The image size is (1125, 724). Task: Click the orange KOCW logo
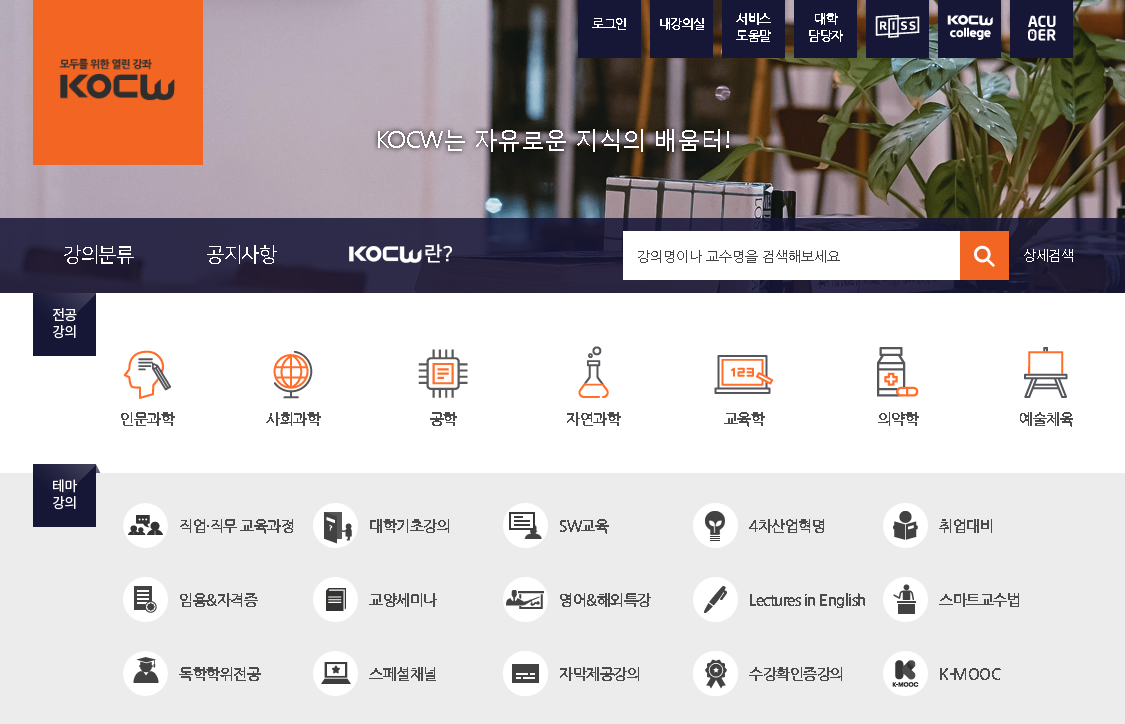coord(118,82)
